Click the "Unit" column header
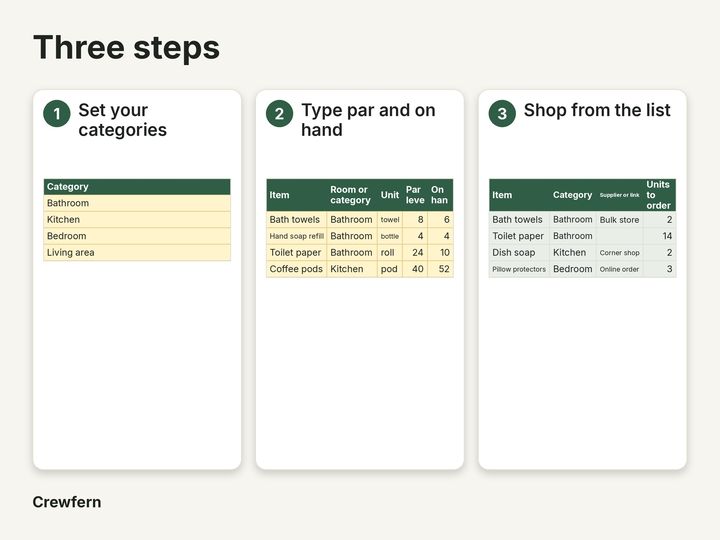 pyautogui.click(x=390, y=195)
